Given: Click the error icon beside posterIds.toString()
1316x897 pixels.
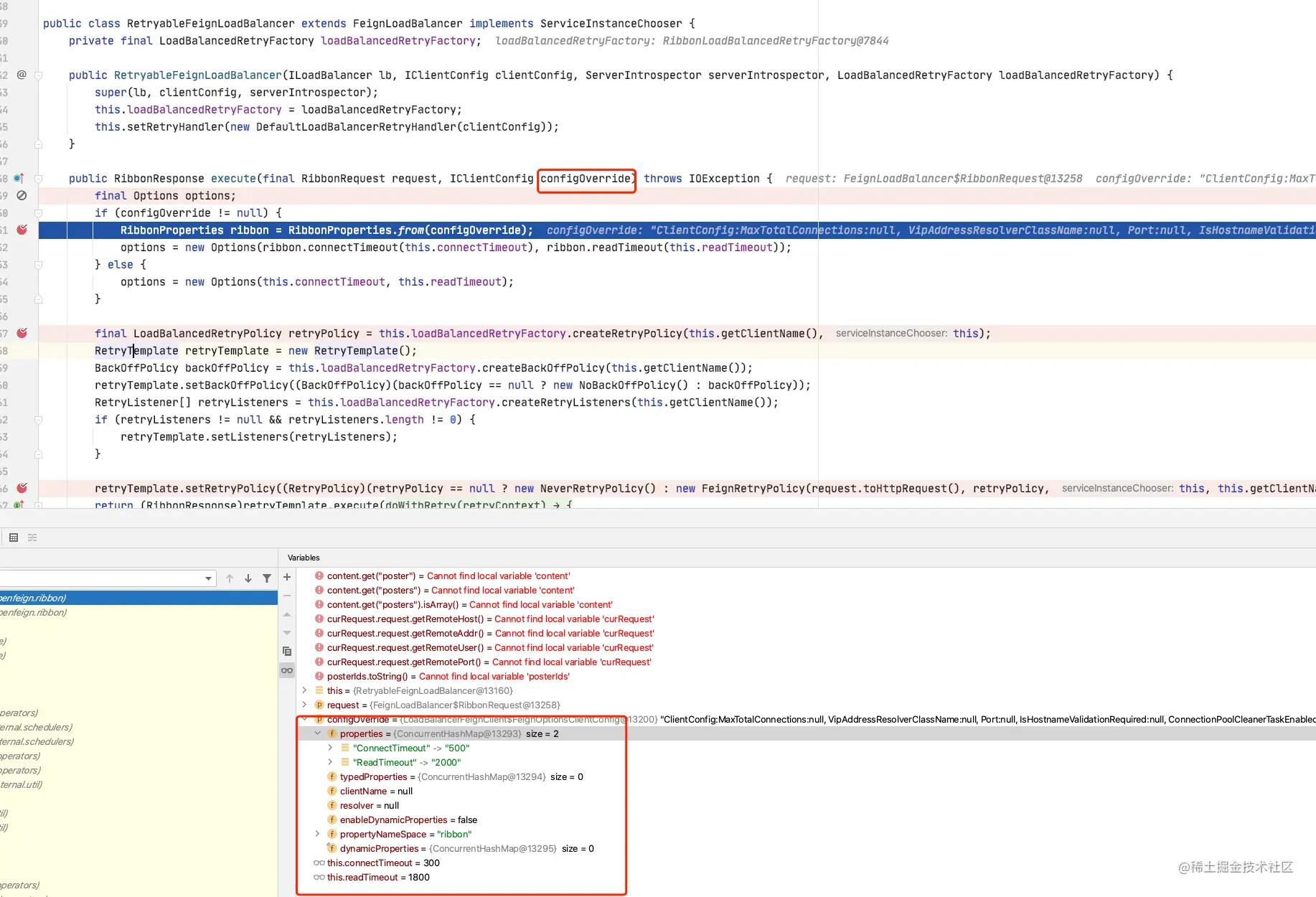Looking at the screenshot, I should click(319, 676).
